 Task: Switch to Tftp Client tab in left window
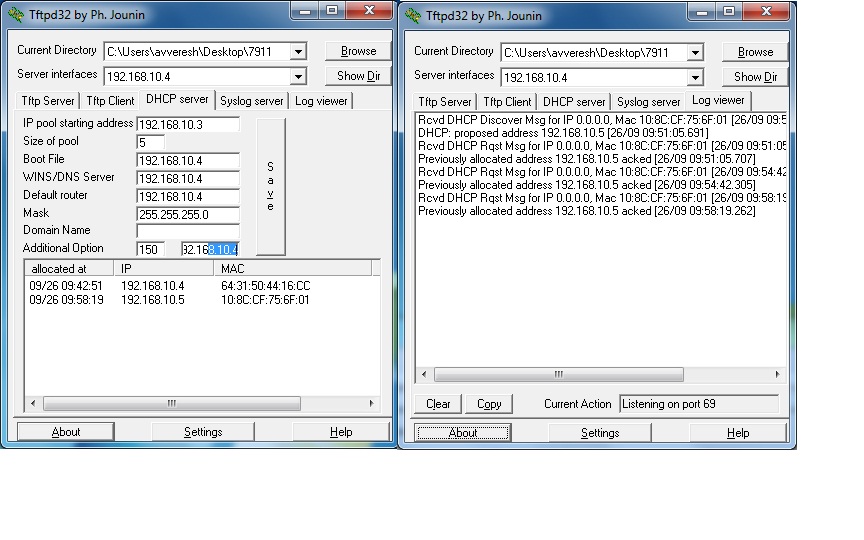click(110, 101)
